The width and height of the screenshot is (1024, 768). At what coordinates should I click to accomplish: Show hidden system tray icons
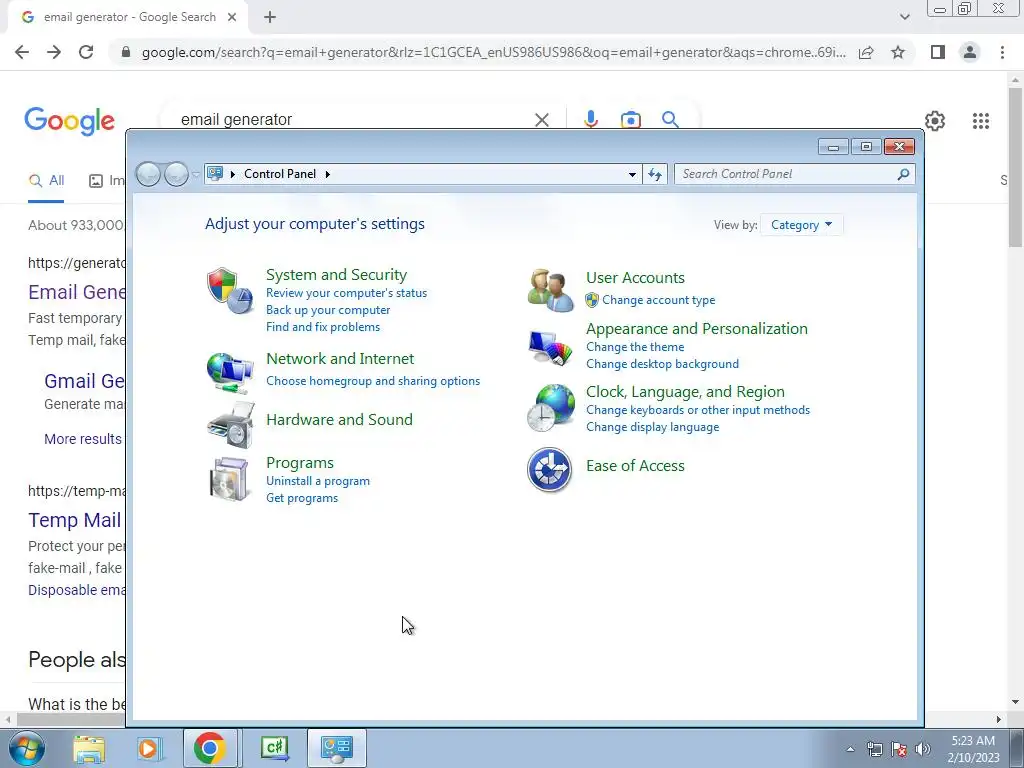[850, 749]
